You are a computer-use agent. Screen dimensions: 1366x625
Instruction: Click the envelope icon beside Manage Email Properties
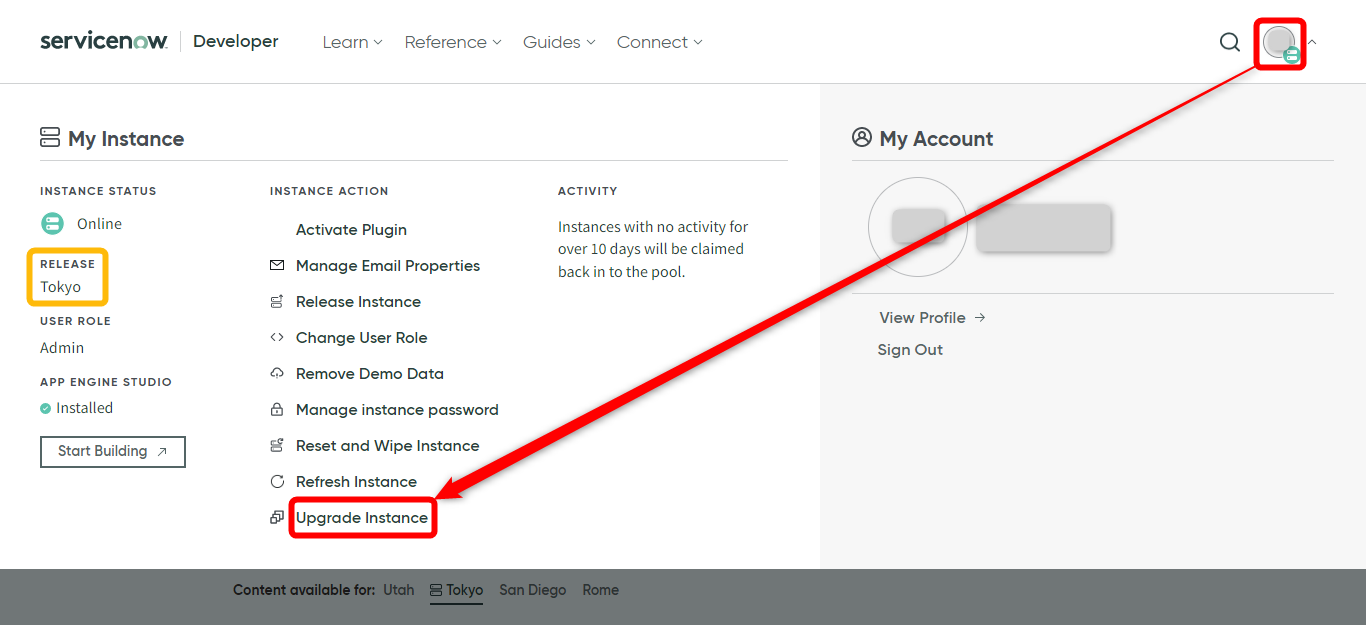pos(276,265)
